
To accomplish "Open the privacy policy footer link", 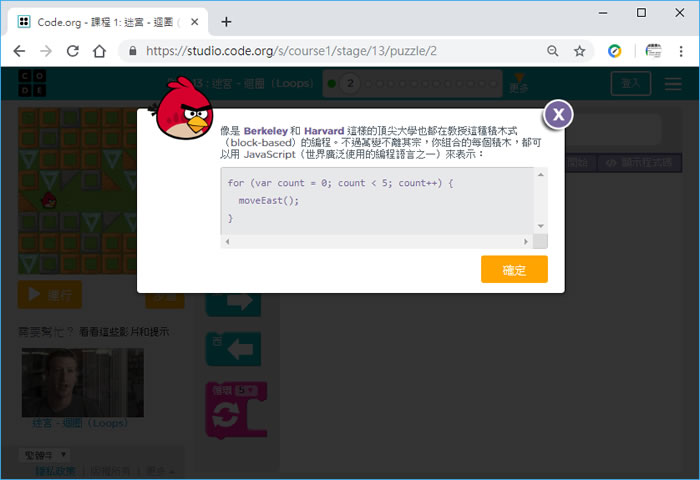I will coord(55,471).
